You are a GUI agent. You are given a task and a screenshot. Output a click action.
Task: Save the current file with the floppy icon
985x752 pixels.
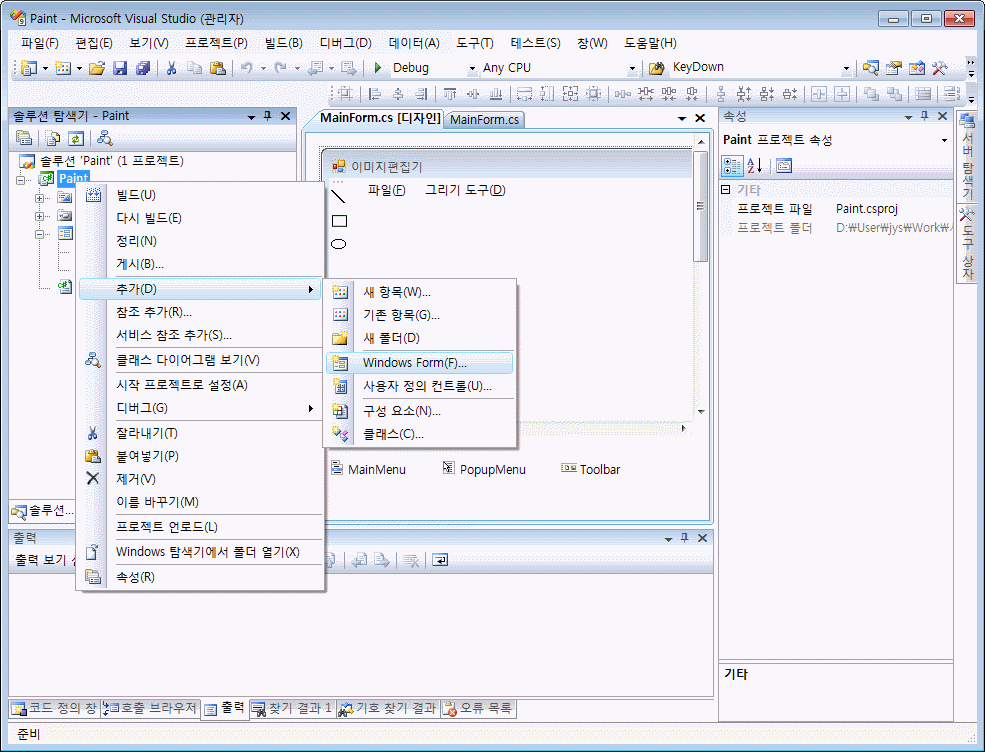120,68
